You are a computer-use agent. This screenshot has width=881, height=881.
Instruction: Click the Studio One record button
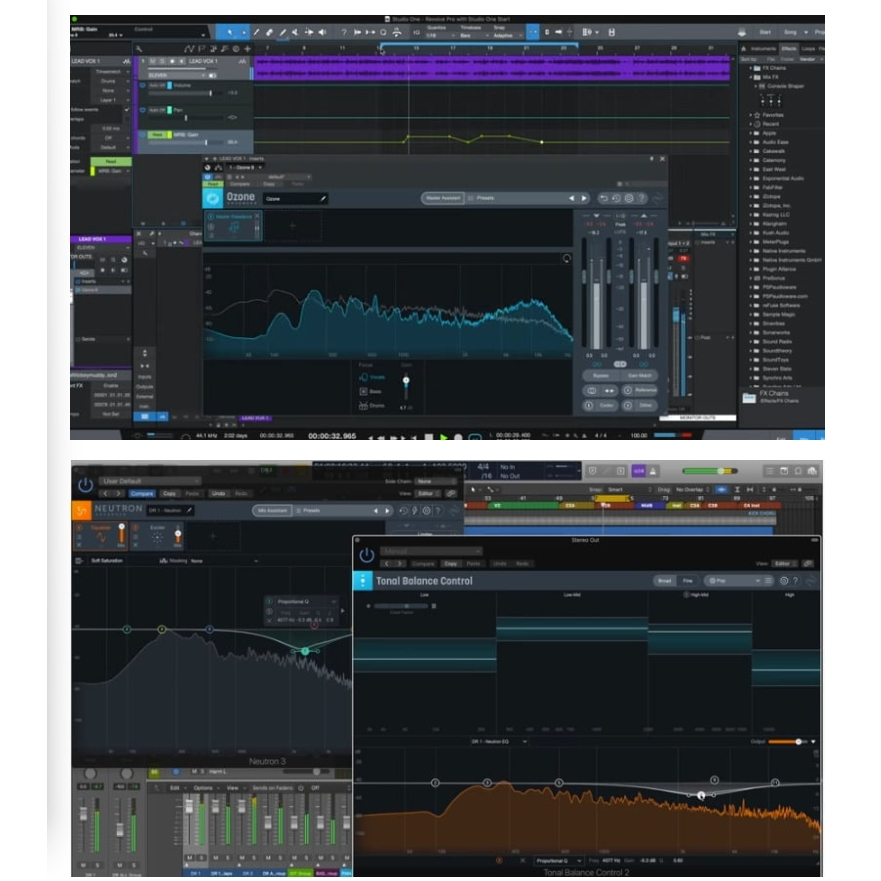(x=458, y=437)
